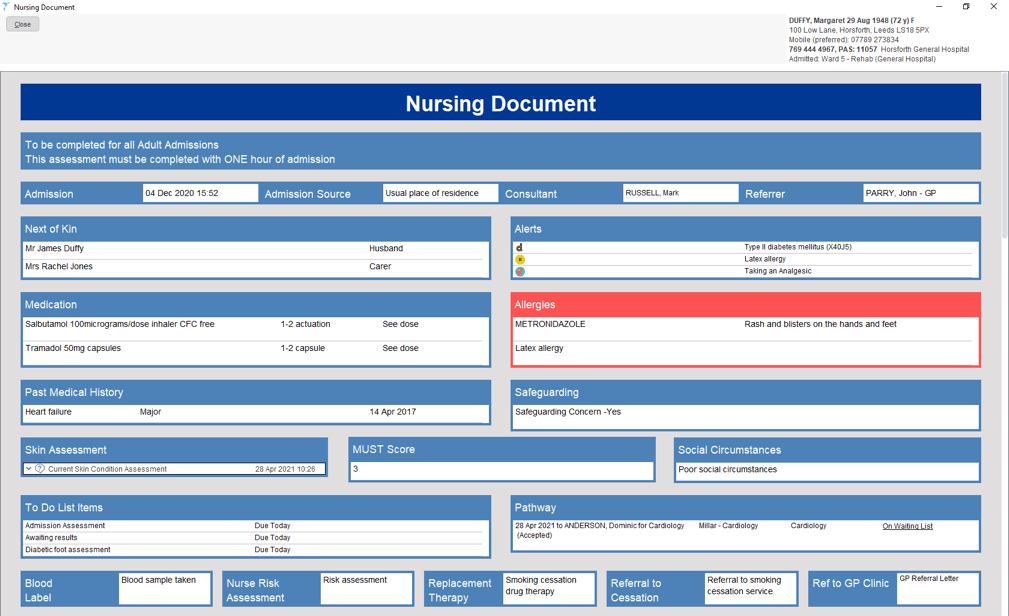Select next of kin Mr James Duffy
Screen dimensions: 1009x616
55,248
